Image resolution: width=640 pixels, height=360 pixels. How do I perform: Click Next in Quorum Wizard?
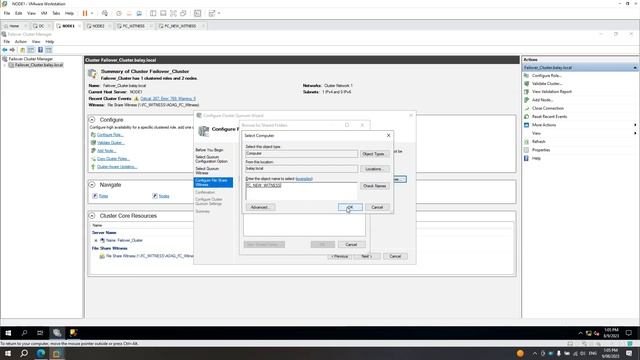[367, 256]
